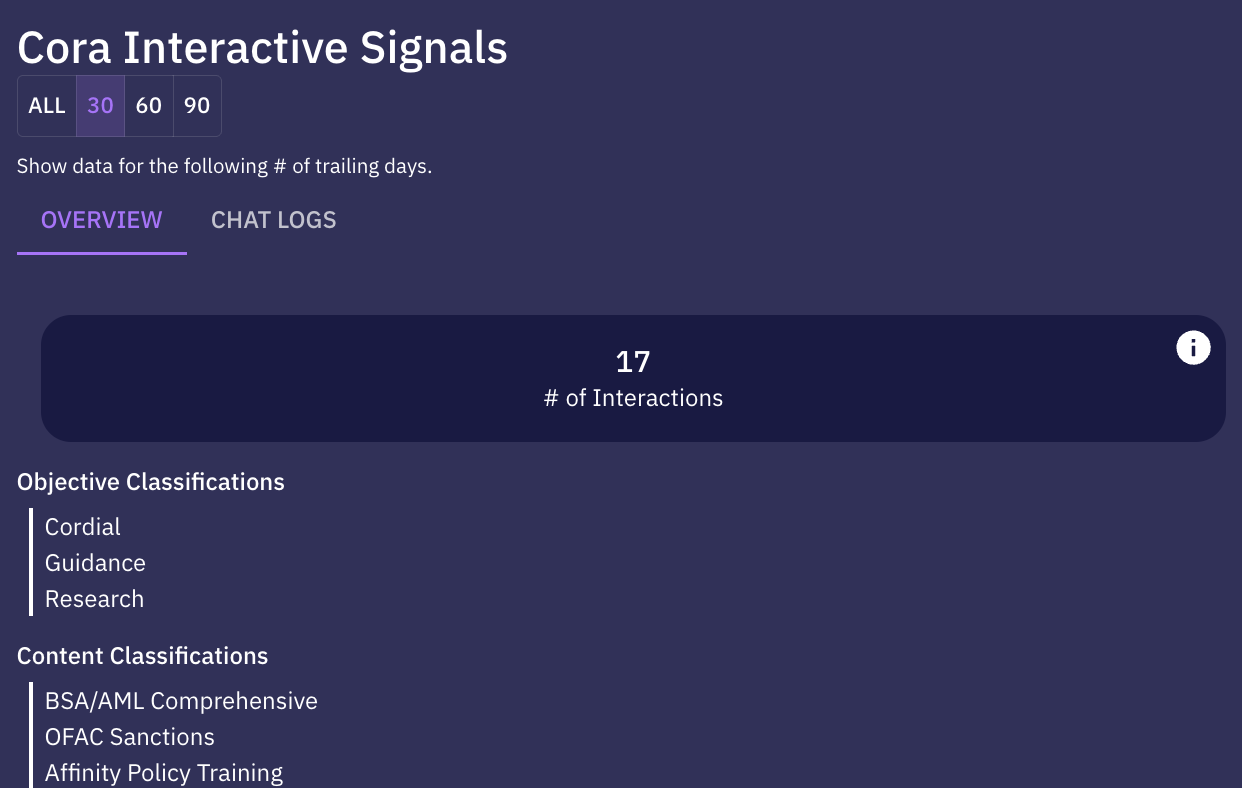Click the info icon on the interactions card
Viewport: 1242px width, 788px height.
coord(1193,348)
